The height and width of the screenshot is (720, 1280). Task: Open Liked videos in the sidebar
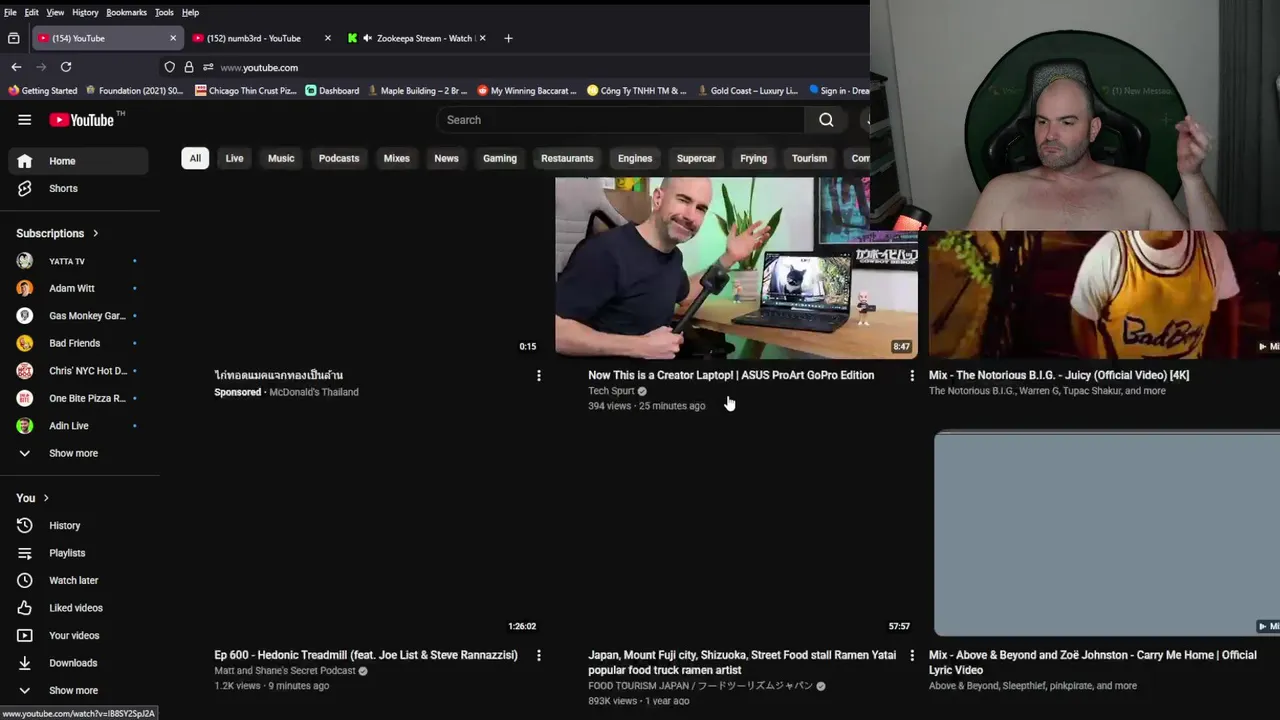point(79,608)
